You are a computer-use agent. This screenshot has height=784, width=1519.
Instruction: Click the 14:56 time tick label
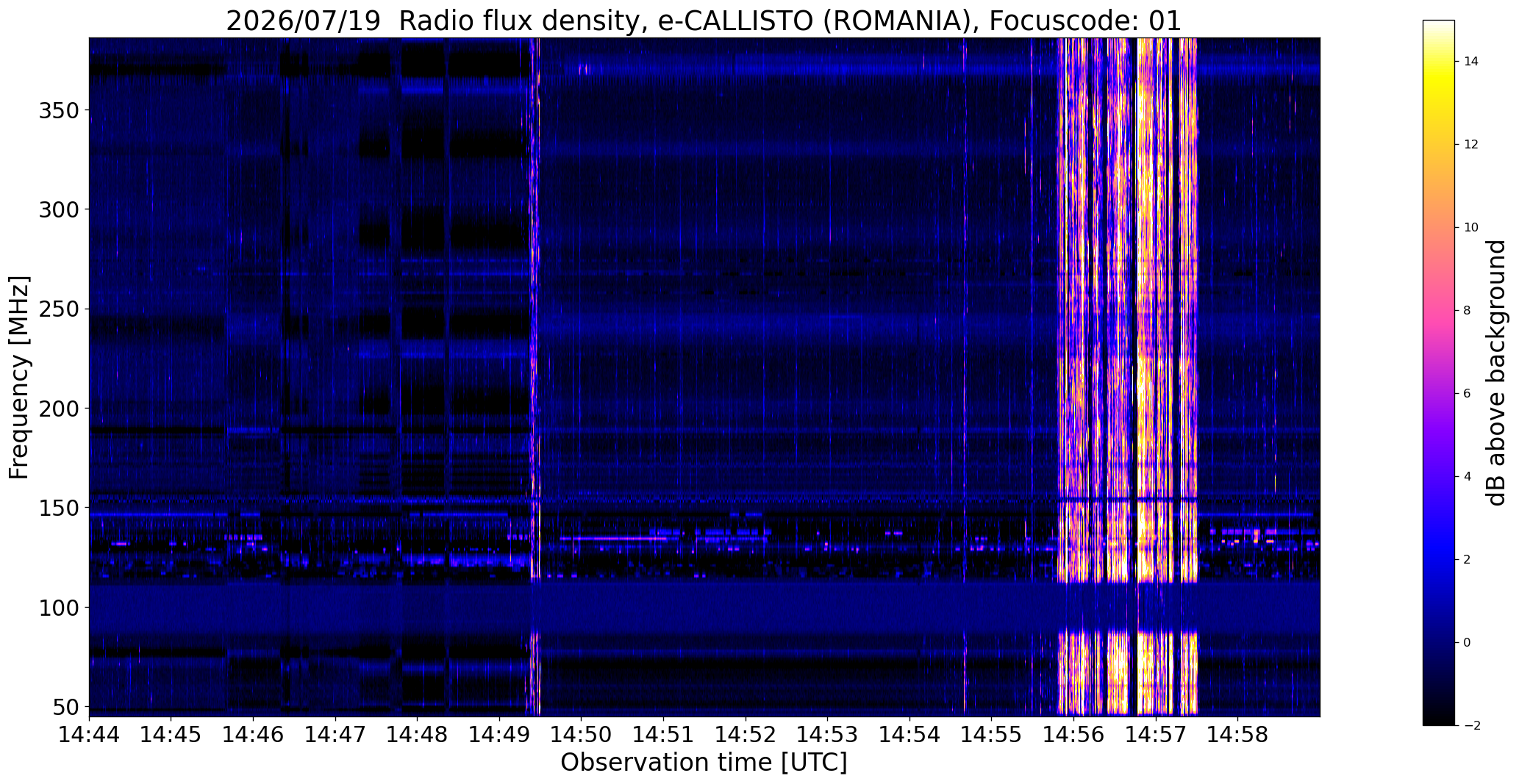click(1074, 735)
